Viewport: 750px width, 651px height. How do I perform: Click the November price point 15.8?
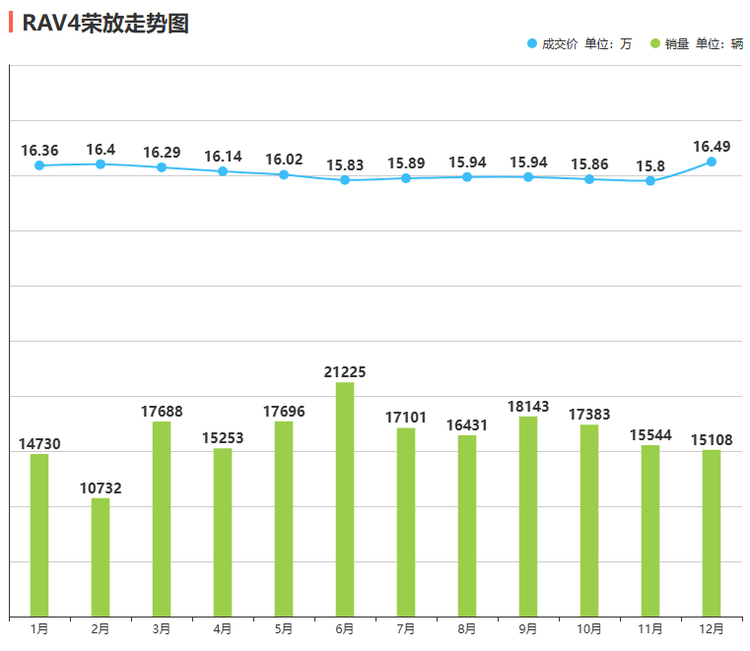pos(650,181)
